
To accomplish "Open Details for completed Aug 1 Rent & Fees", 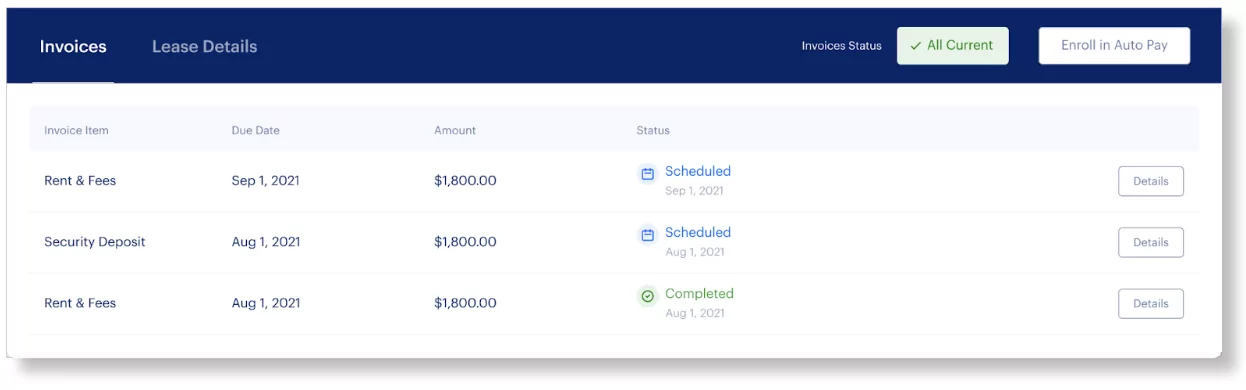I will pos(1150,303).
